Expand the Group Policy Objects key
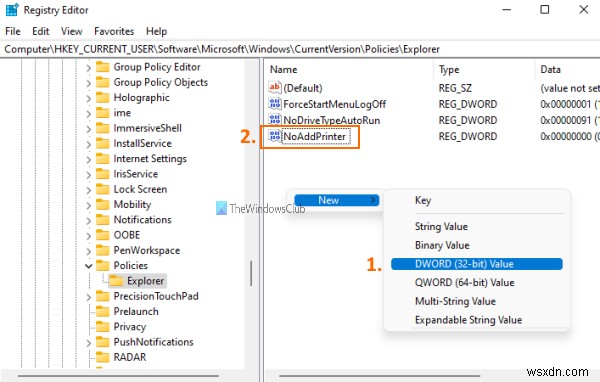Image resolution: width=600 pixels, height=382 pixels. click(88, 83)
